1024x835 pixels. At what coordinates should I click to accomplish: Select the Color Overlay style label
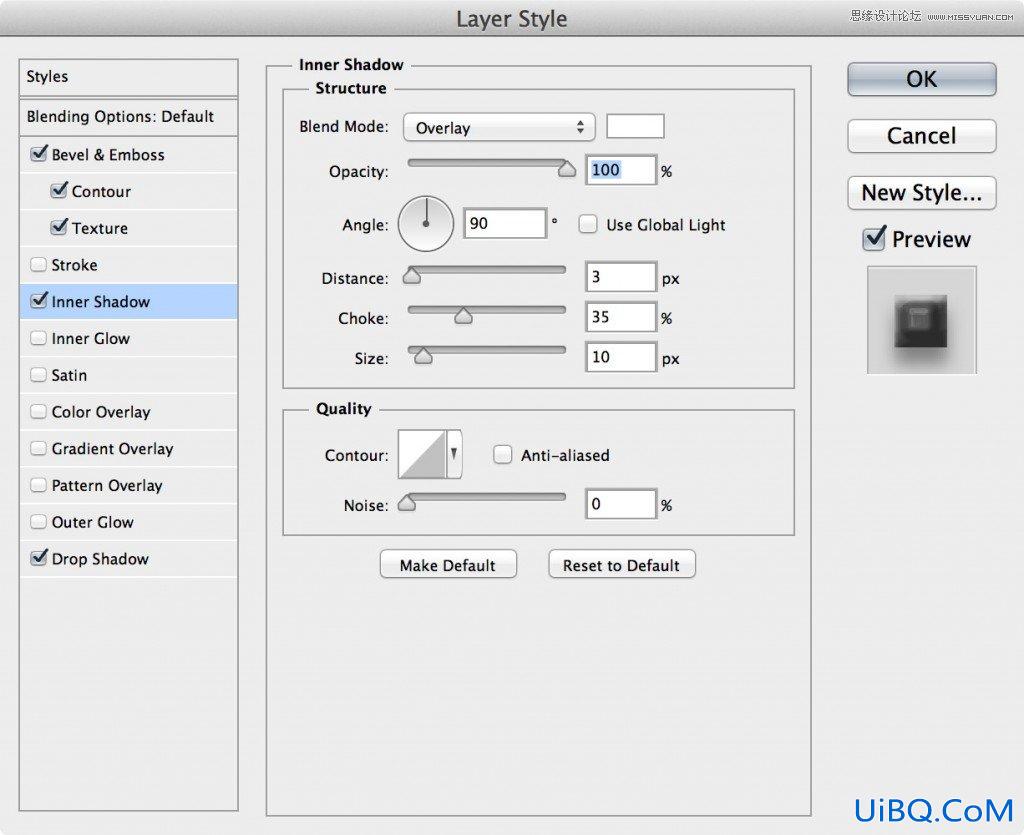(x=101, y=412)
